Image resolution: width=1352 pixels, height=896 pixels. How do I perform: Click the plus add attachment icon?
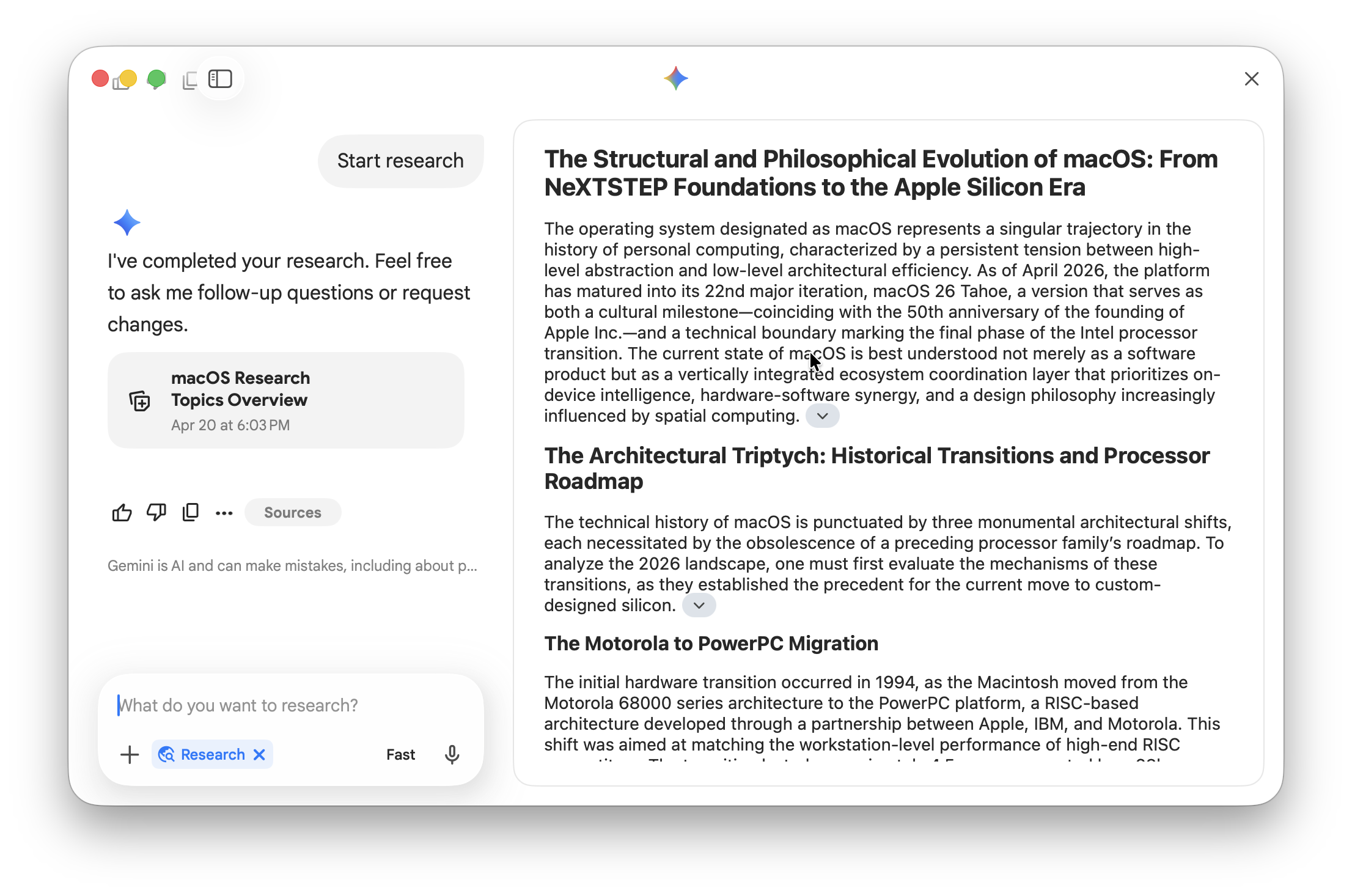(x=130, y=755)
